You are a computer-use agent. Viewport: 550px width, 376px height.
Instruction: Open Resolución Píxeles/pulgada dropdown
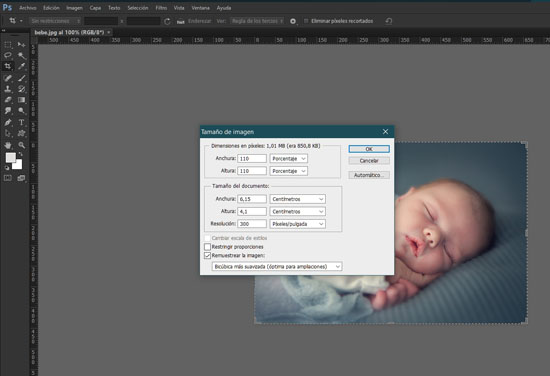[297, 224]
